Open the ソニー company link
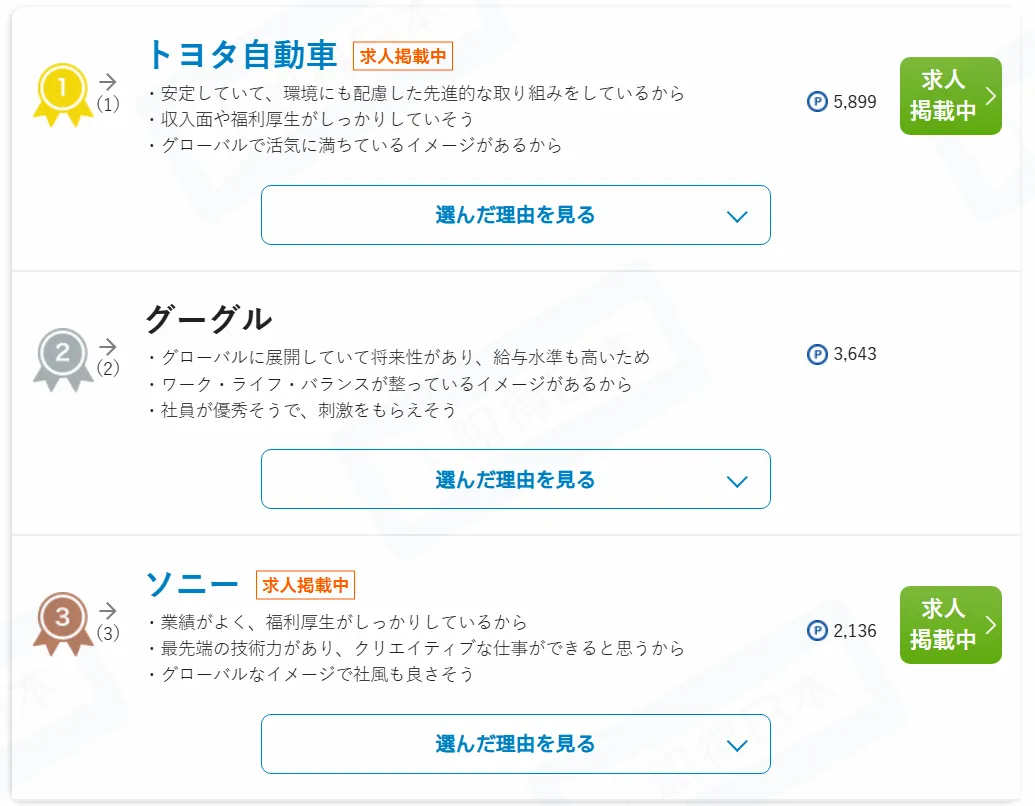This screenshot has width=1035, height=806. click(193, 584)
